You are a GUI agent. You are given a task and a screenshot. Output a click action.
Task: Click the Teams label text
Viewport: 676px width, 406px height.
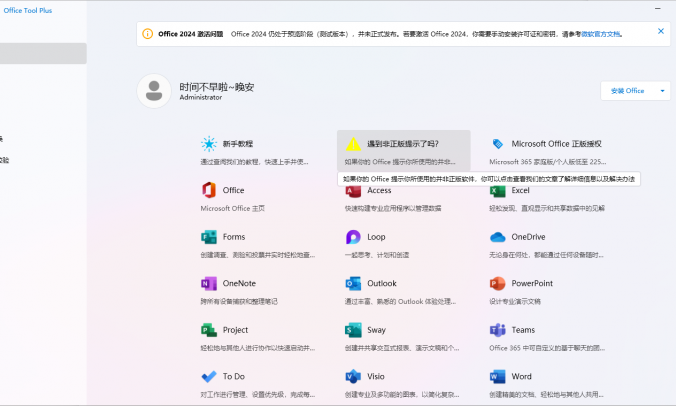coord(523,330)
